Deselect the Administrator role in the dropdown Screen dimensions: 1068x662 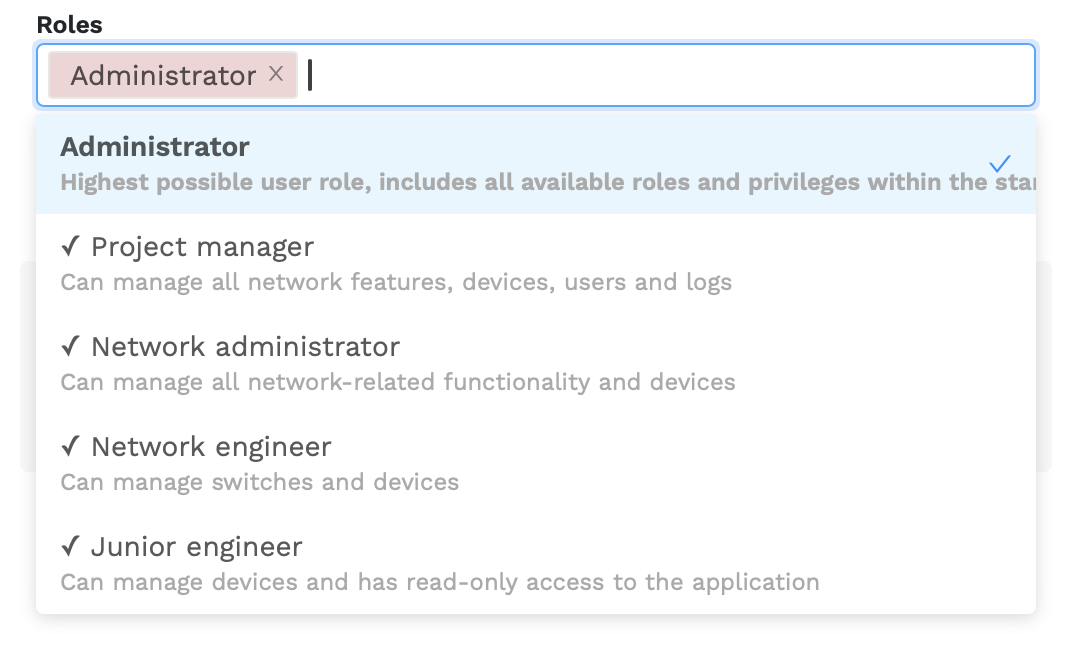[155, 147]
